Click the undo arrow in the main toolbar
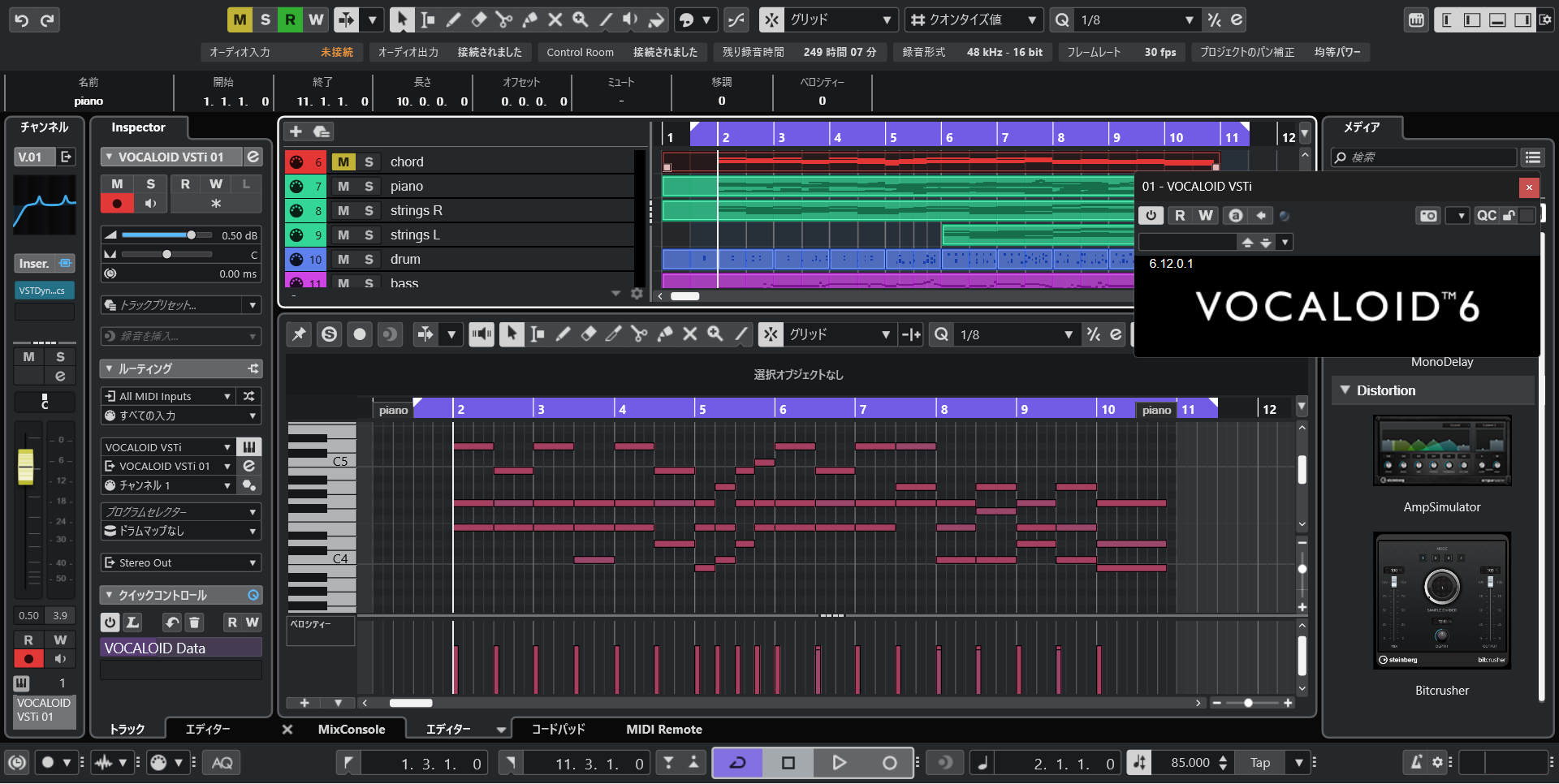 point(22,20)
